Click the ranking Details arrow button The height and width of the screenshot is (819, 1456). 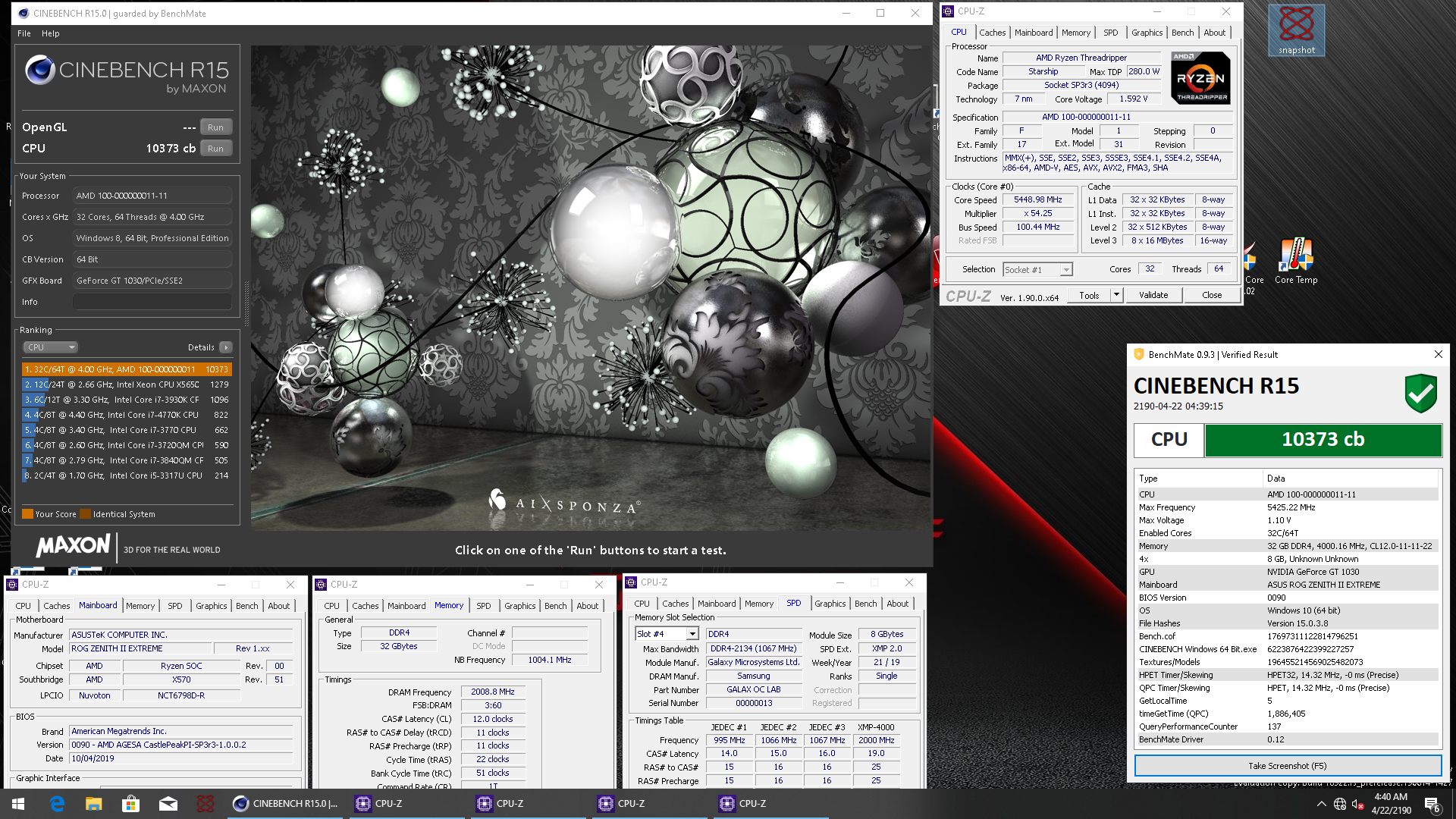pos(226,347)
